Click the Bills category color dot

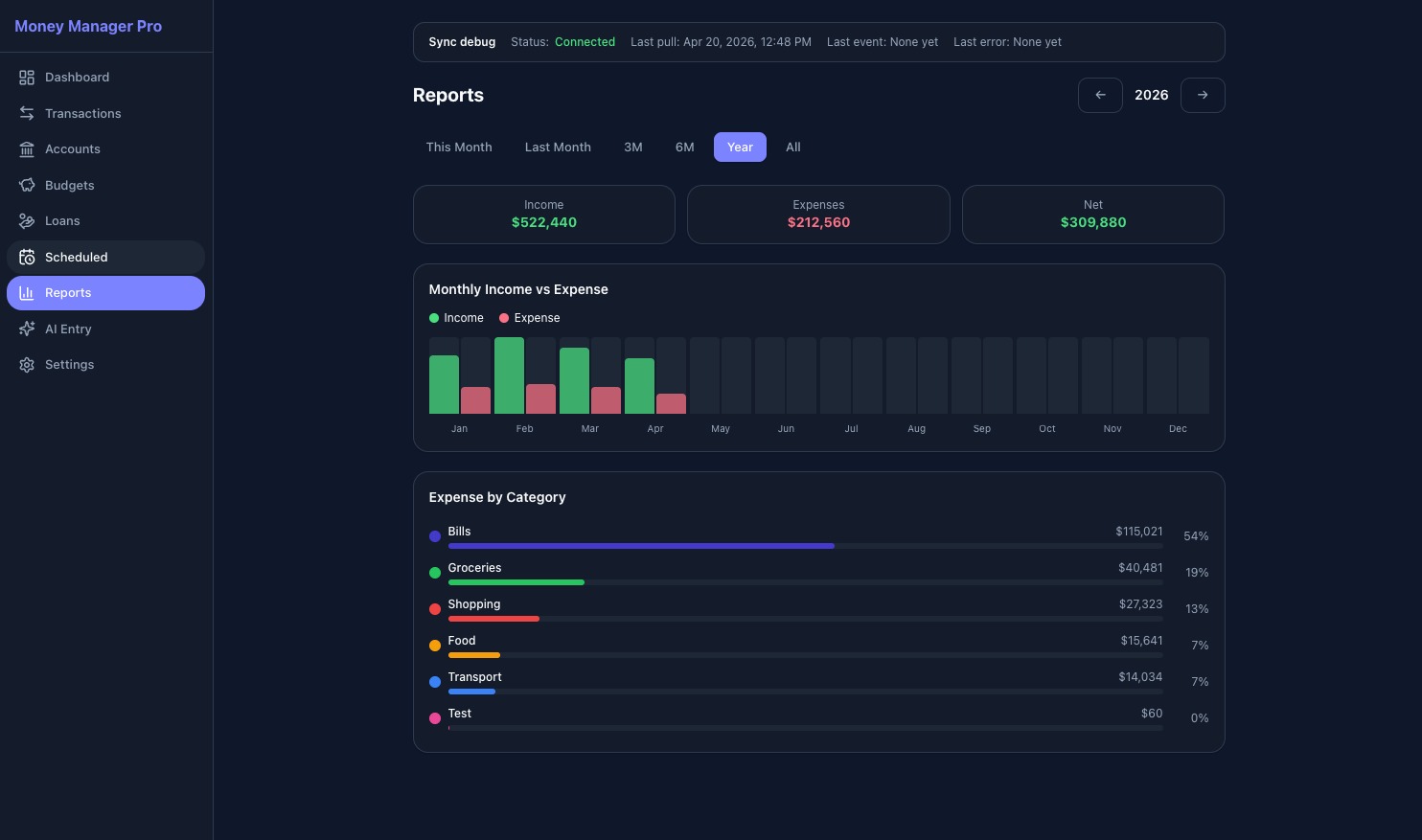pyautogui.click(x=435, y=536)
